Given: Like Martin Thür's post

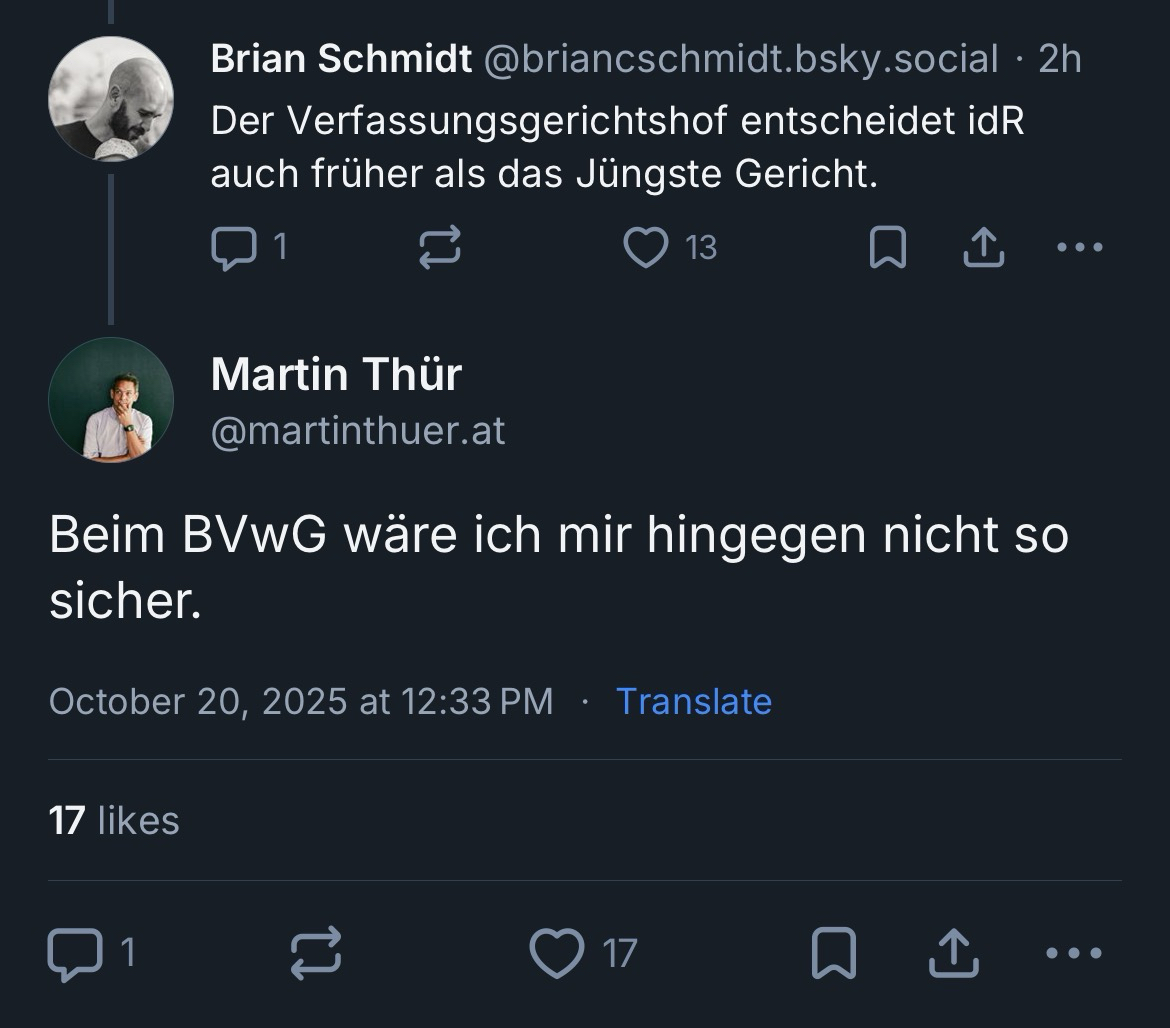Looking at the screenshot, I should (557, 953).
